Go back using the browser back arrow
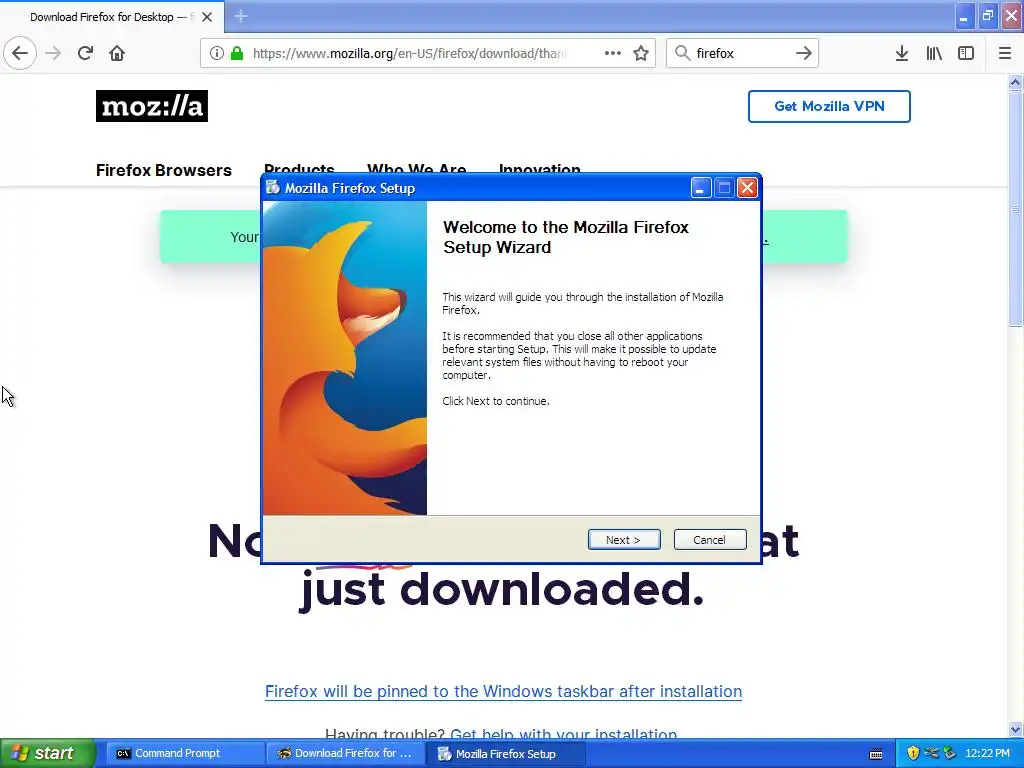Viewport: 1024px width, 768px height. click(20, 53)
